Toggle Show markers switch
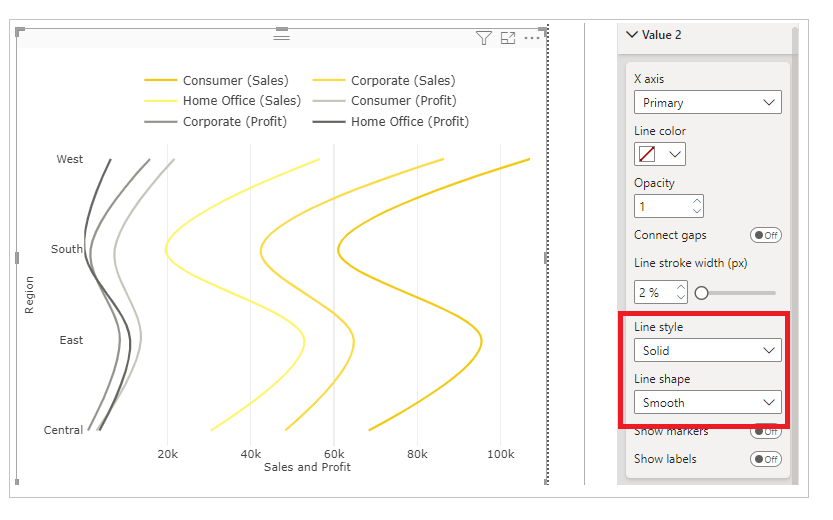Image resolution: width=833 pixels, height=520 pixels. [766, 432]
